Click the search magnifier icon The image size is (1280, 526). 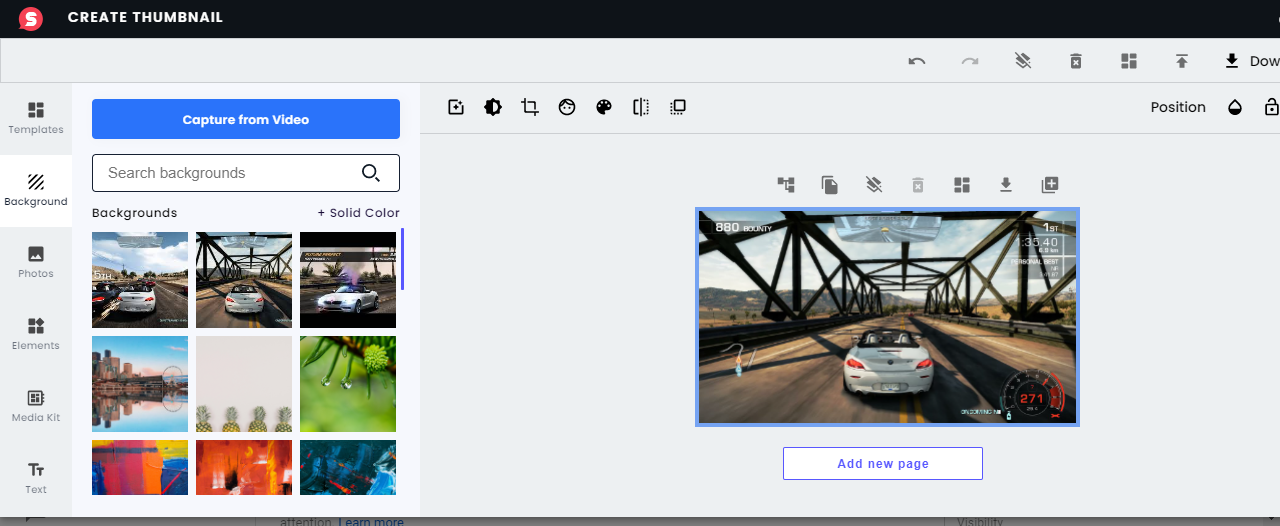pos(371,173)
